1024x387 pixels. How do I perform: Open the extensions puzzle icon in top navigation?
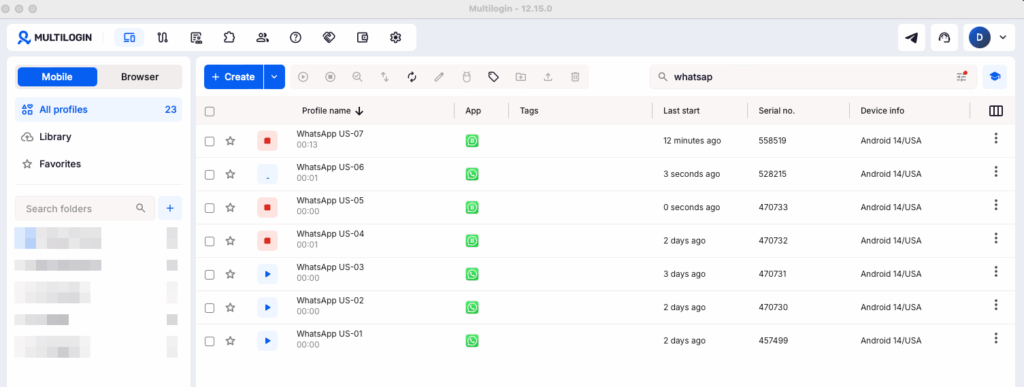(x=229, y=38)
